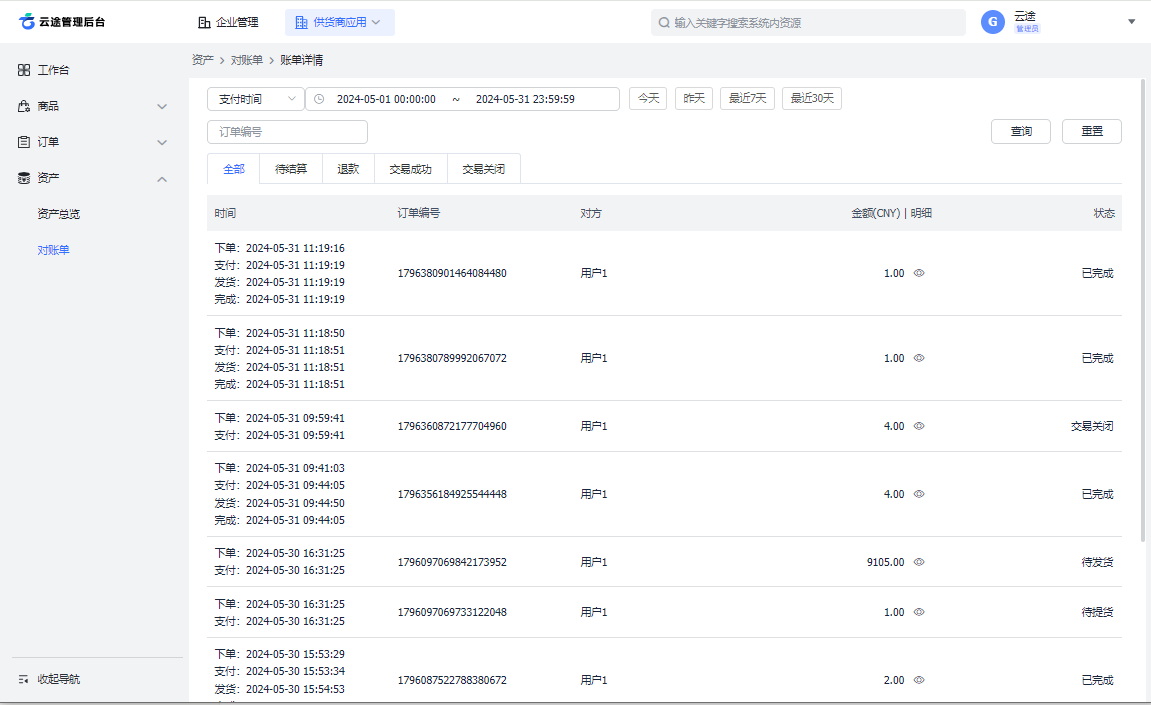1151x705 pixels.
Task: Click the 今天 quick filter button
Action: tap(648, 98)
